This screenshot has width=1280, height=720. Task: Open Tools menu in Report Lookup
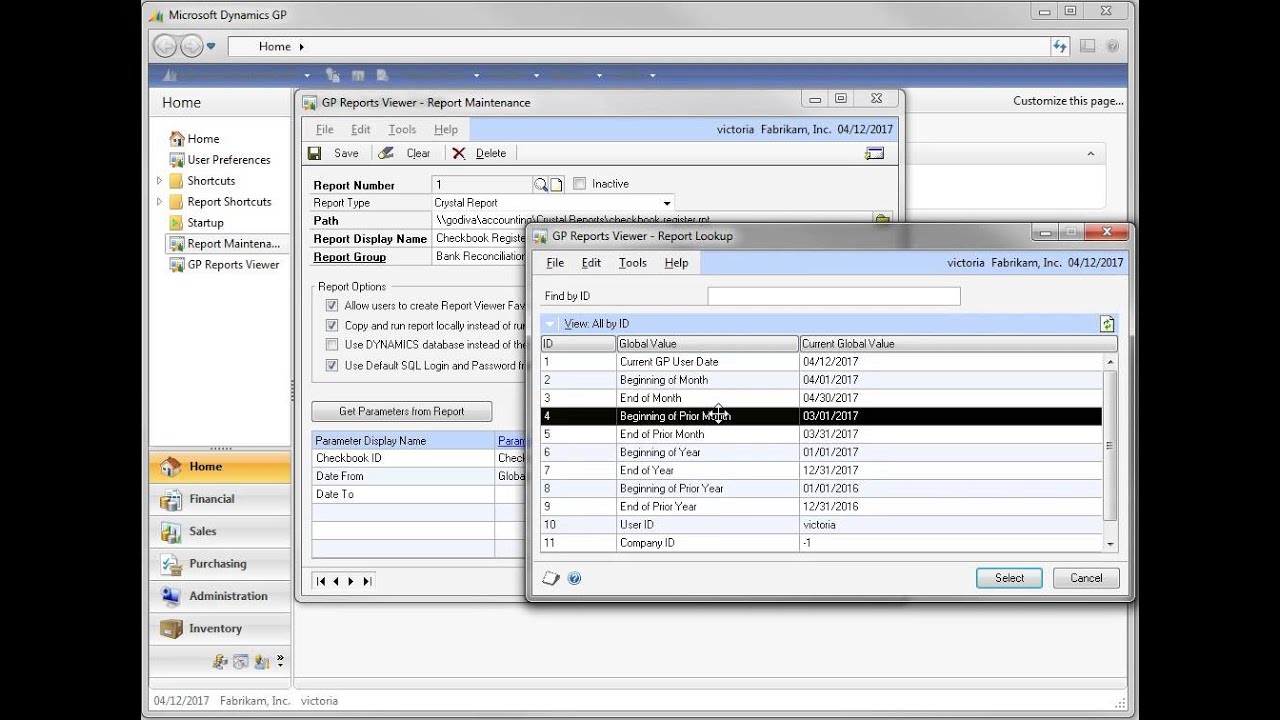(633, 263)
